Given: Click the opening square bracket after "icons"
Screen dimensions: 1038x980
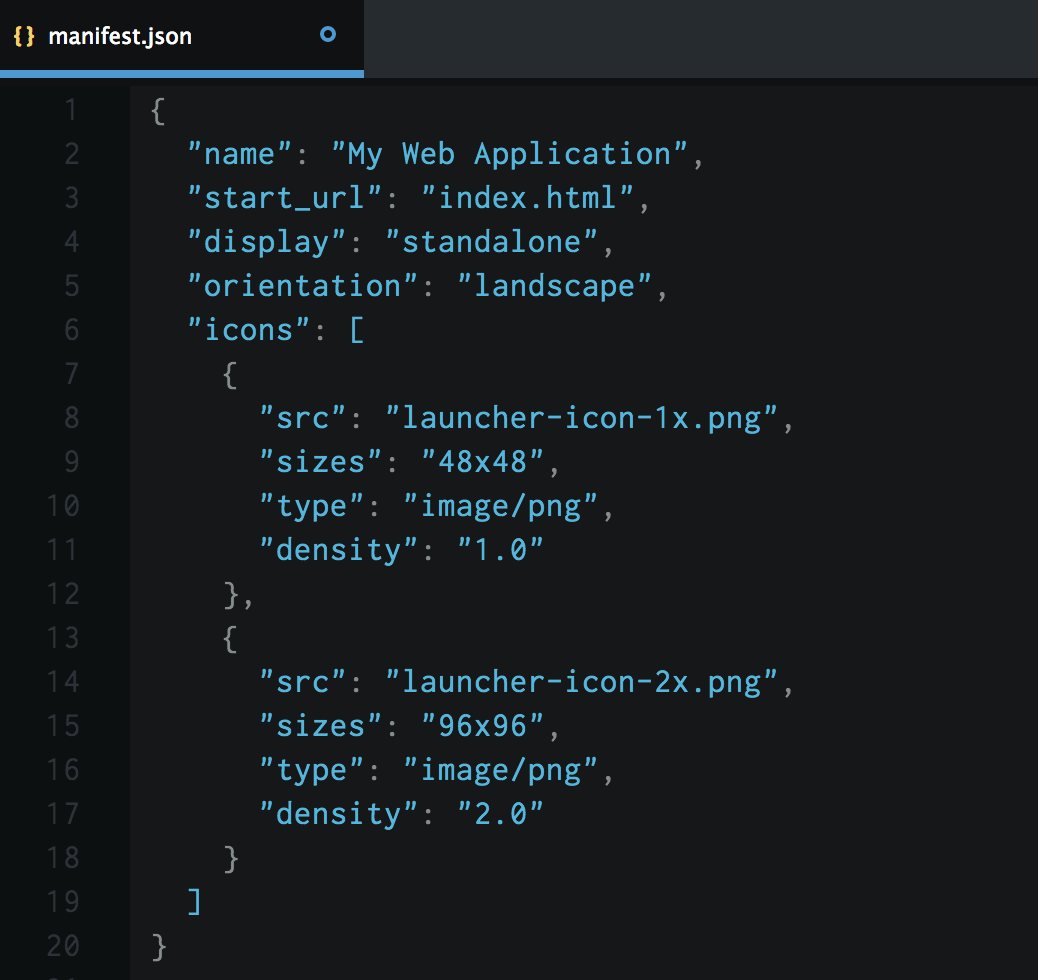Looking at the screenshot, I should pyautogui.click(x=356, y=330).
